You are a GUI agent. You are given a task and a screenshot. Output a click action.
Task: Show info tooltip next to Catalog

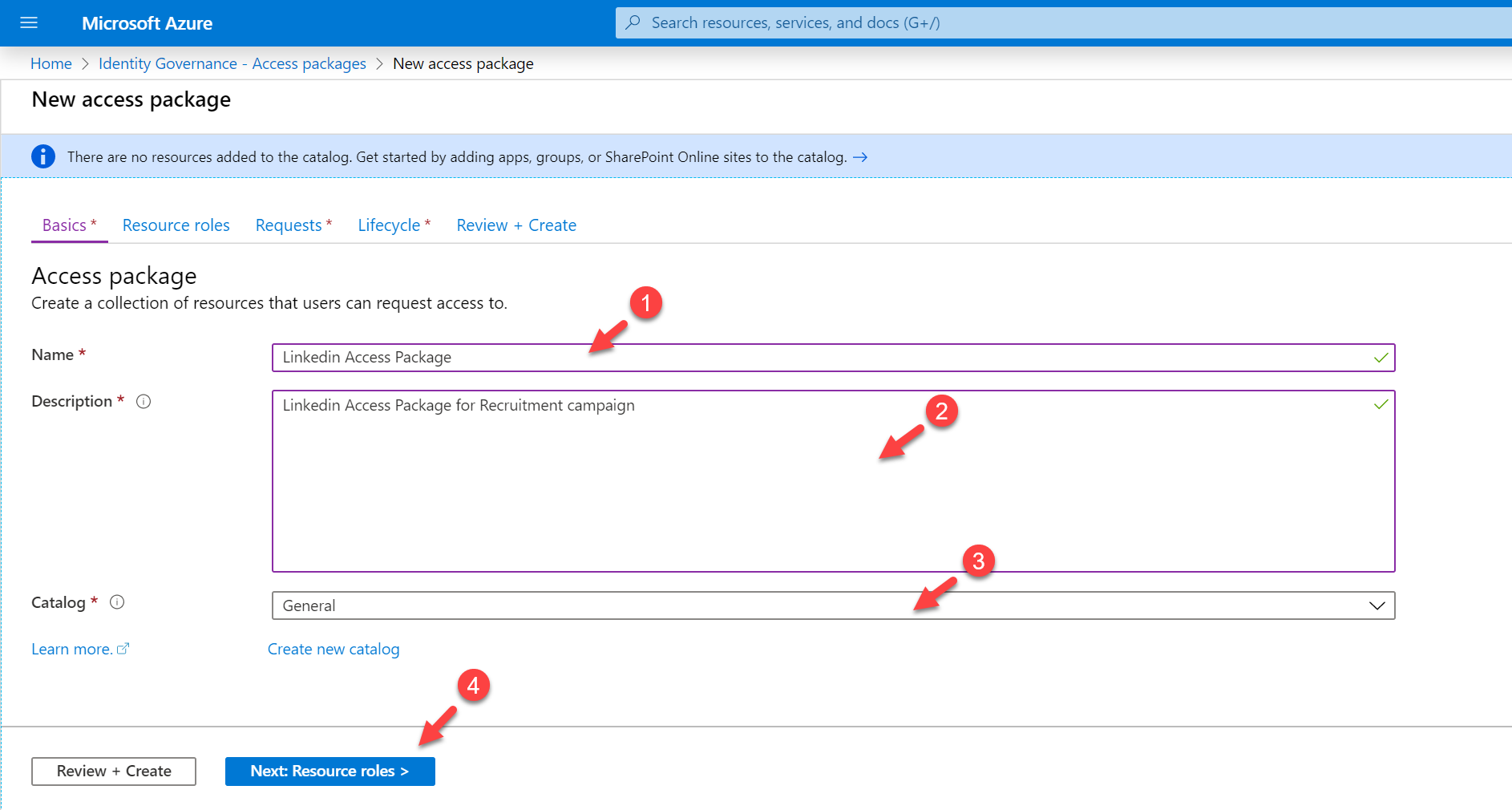tap(117, 602)
